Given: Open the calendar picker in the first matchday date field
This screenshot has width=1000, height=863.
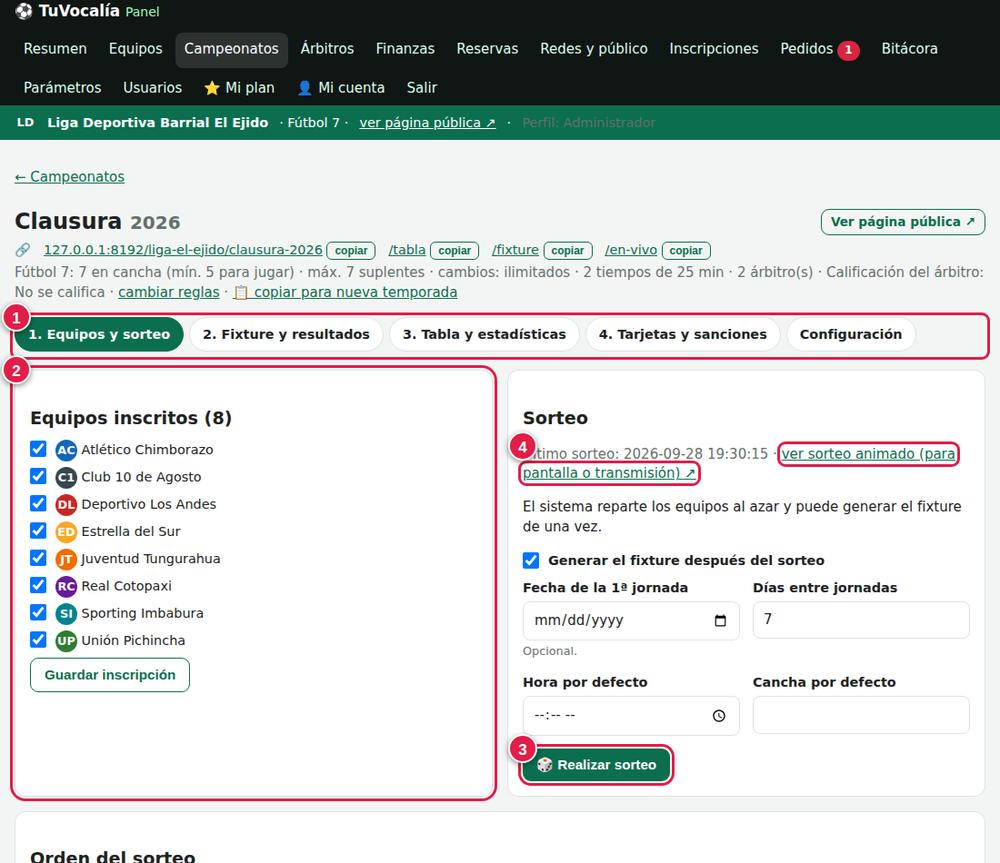Looking at the screenshot, I should pyautogui.click(x=720, y=621).
